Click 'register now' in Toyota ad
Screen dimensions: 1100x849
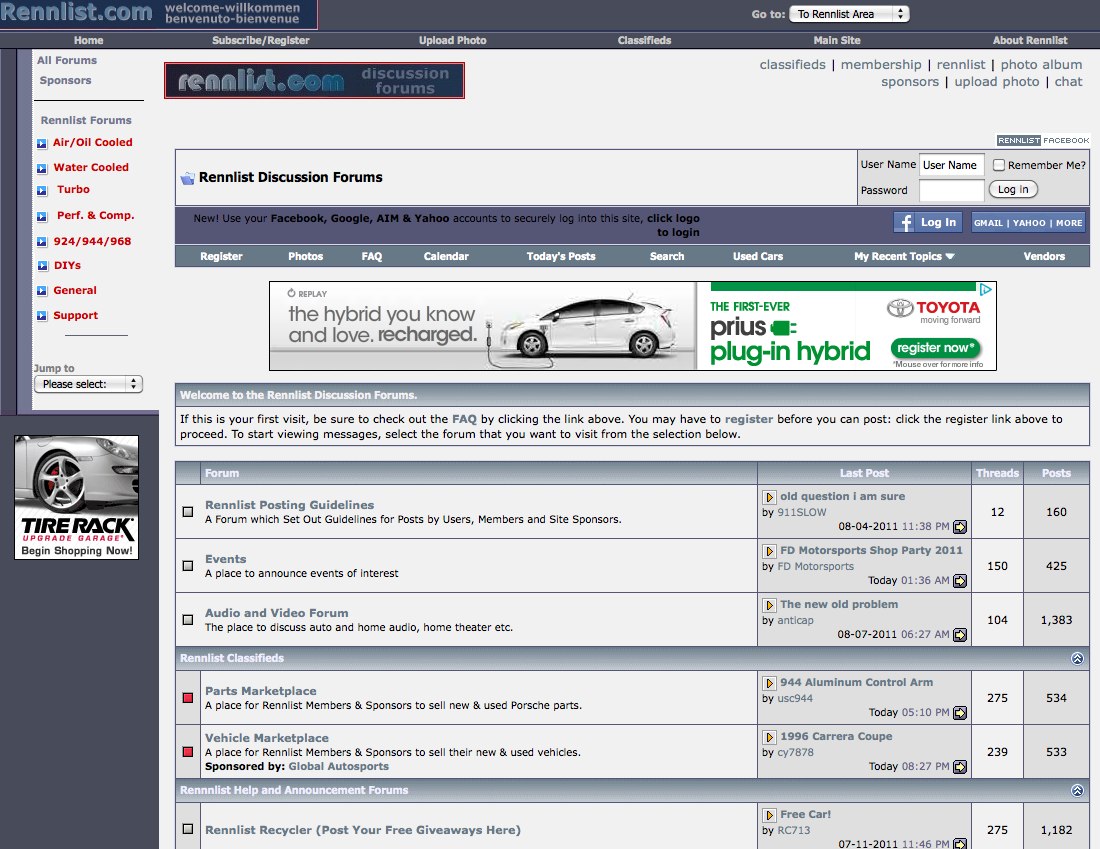point(935,348)
